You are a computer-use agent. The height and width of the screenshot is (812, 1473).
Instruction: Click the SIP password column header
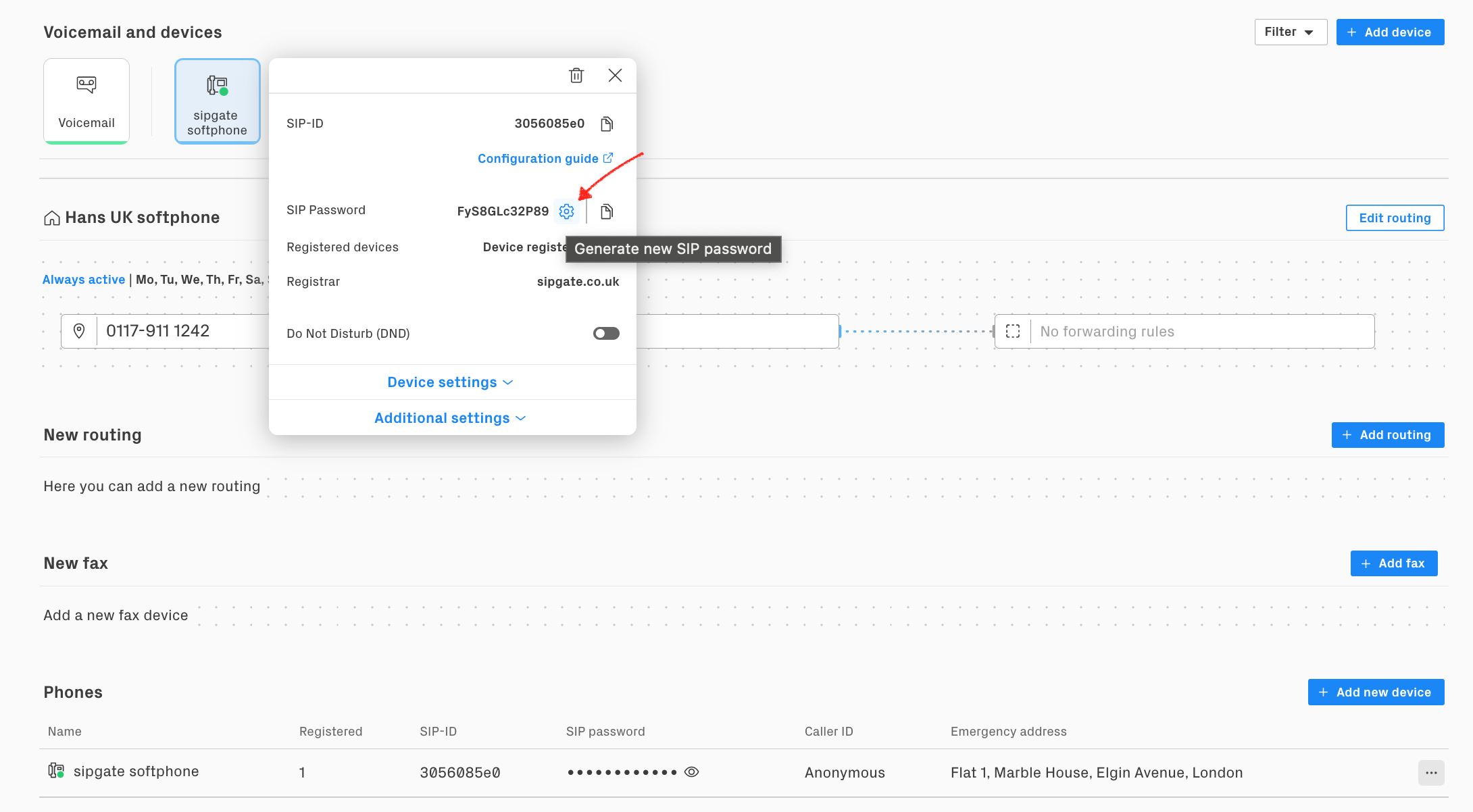pos(605,731)
